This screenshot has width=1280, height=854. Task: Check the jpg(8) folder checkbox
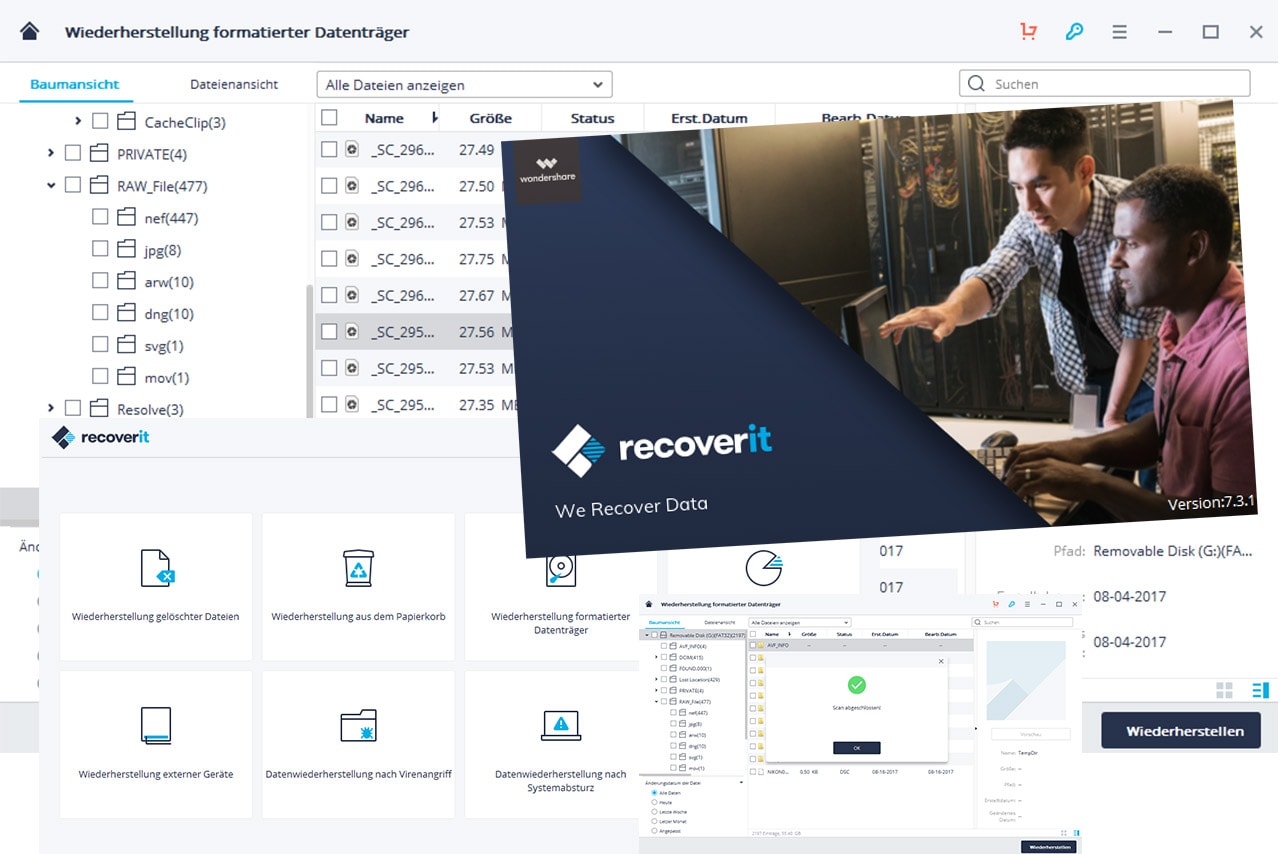click(100, 249)
